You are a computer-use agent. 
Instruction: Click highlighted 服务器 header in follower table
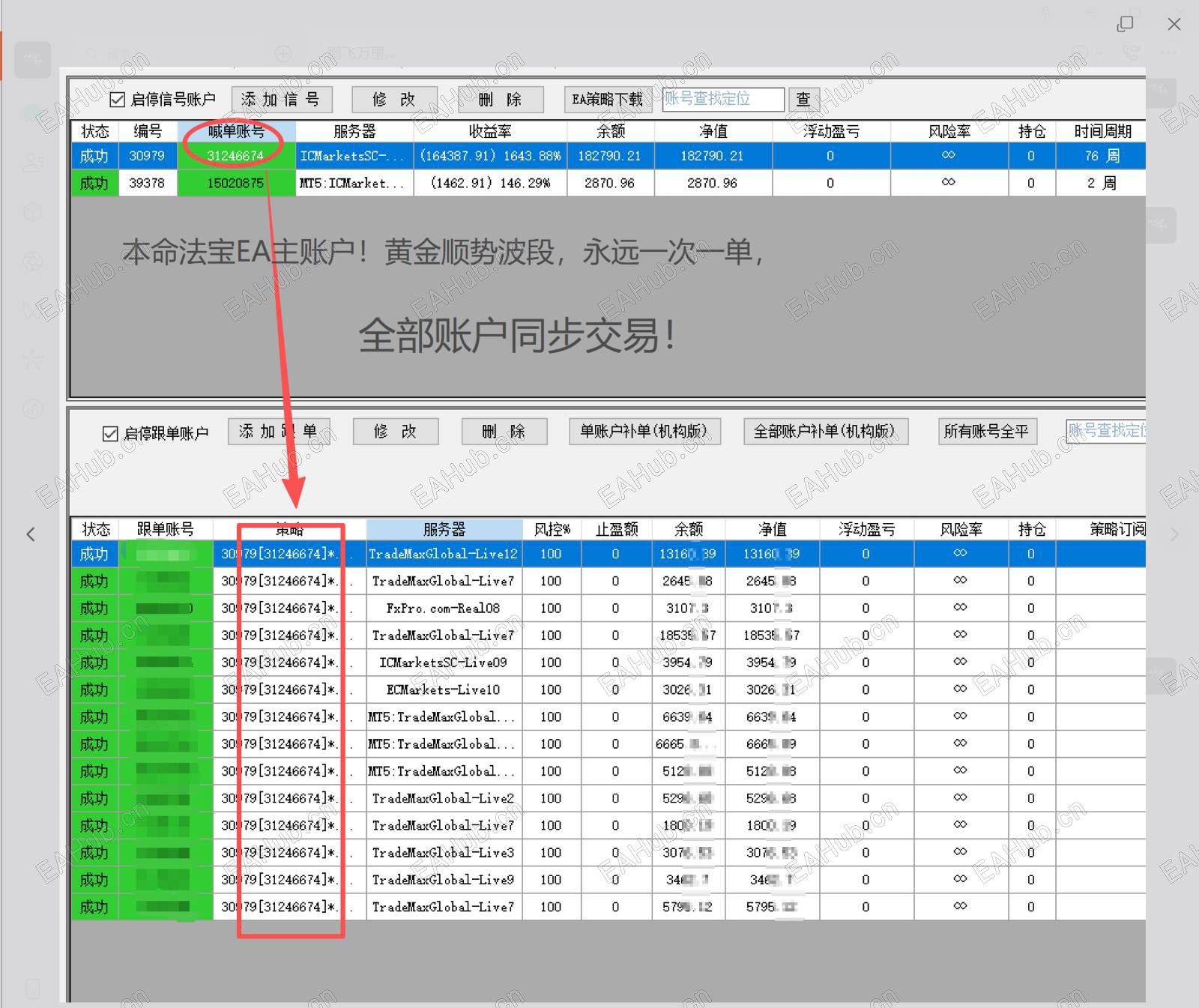point(444,529)
